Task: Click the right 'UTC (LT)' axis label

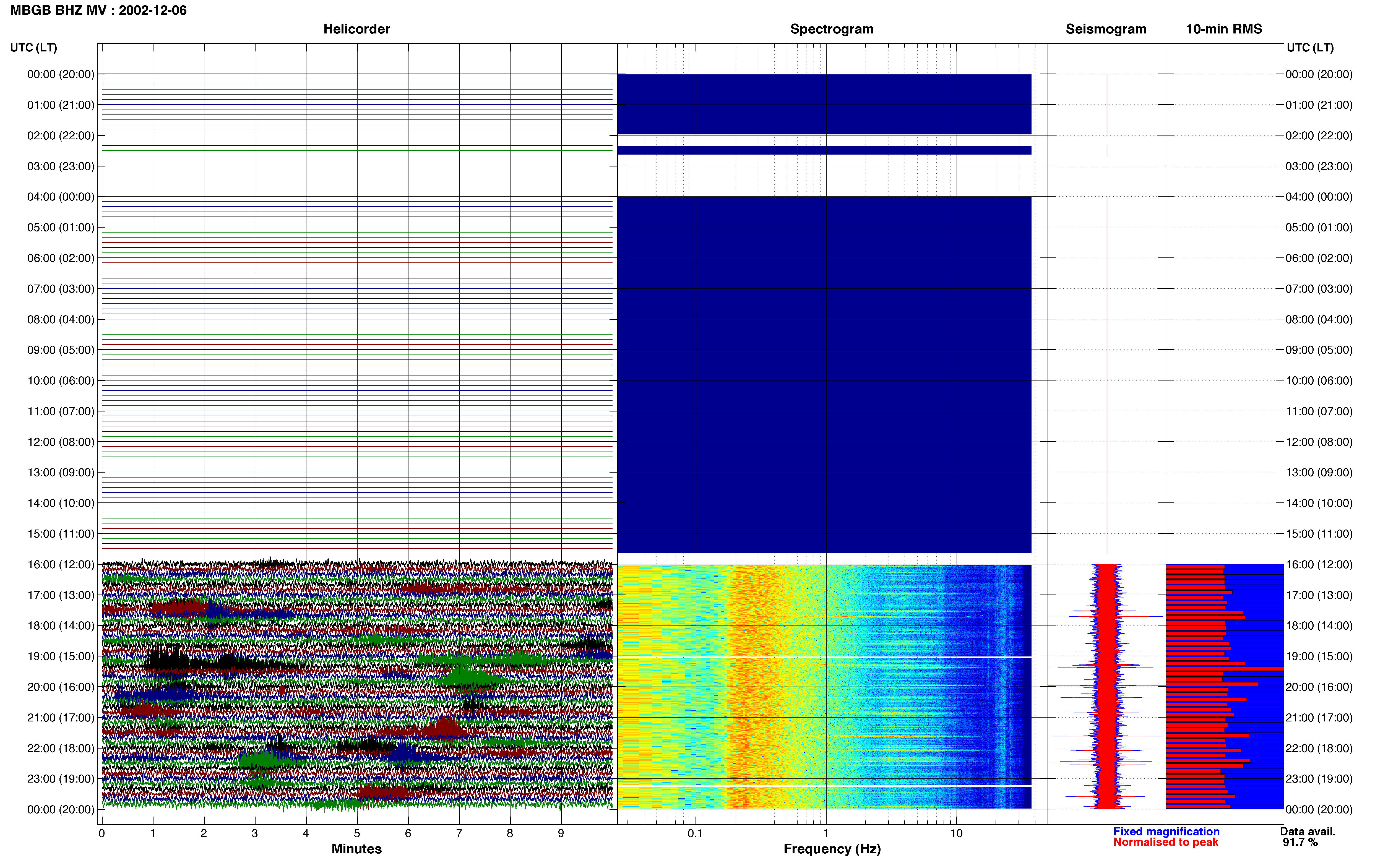Action: 1310,48
